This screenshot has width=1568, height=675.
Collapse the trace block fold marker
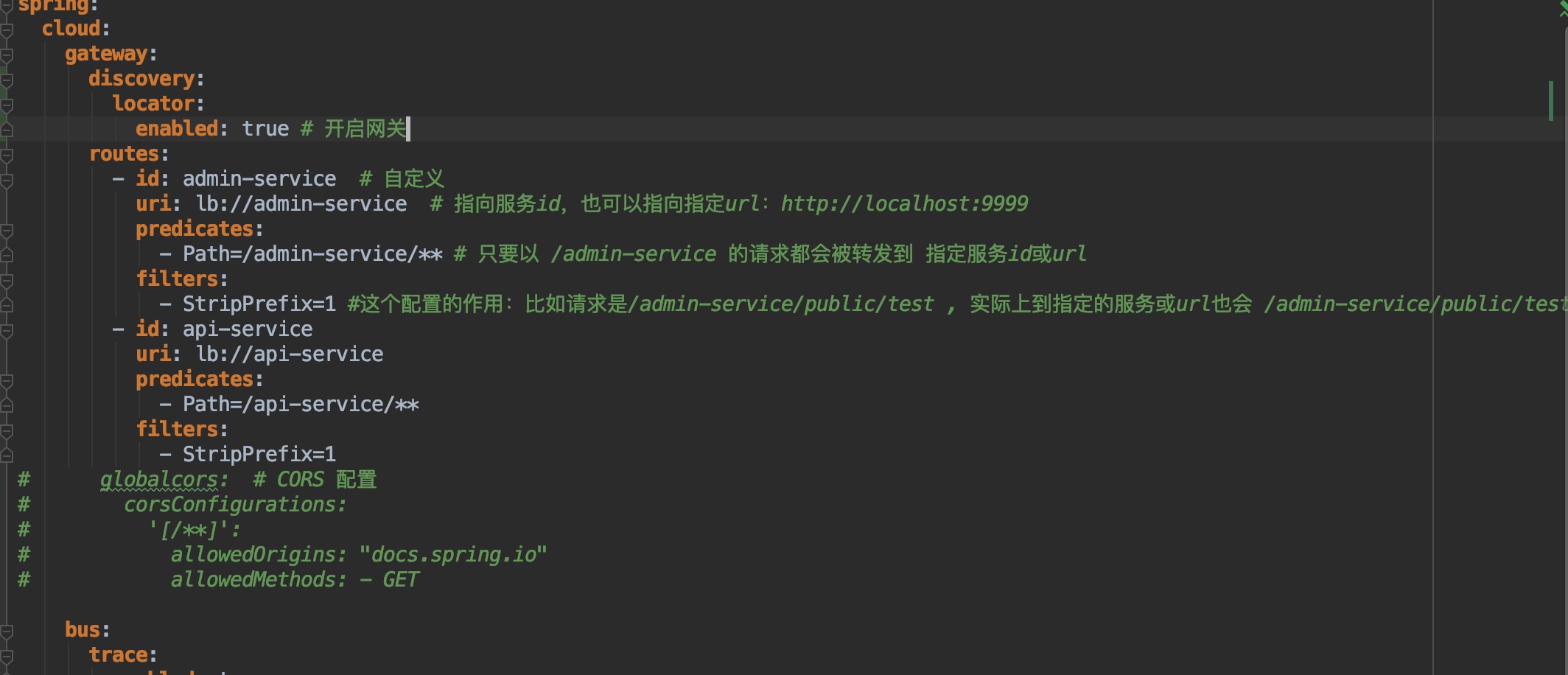[7, 656]
